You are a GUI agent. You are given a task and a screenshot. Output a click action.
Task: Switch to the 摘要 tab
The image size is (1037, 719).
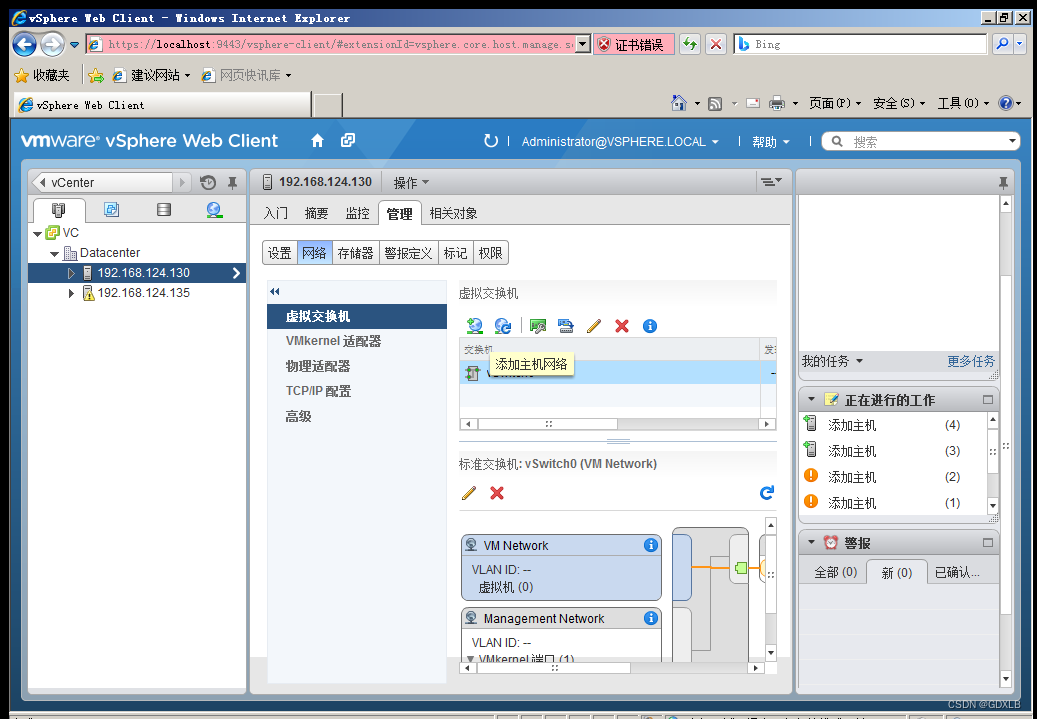tap(316, 213)
